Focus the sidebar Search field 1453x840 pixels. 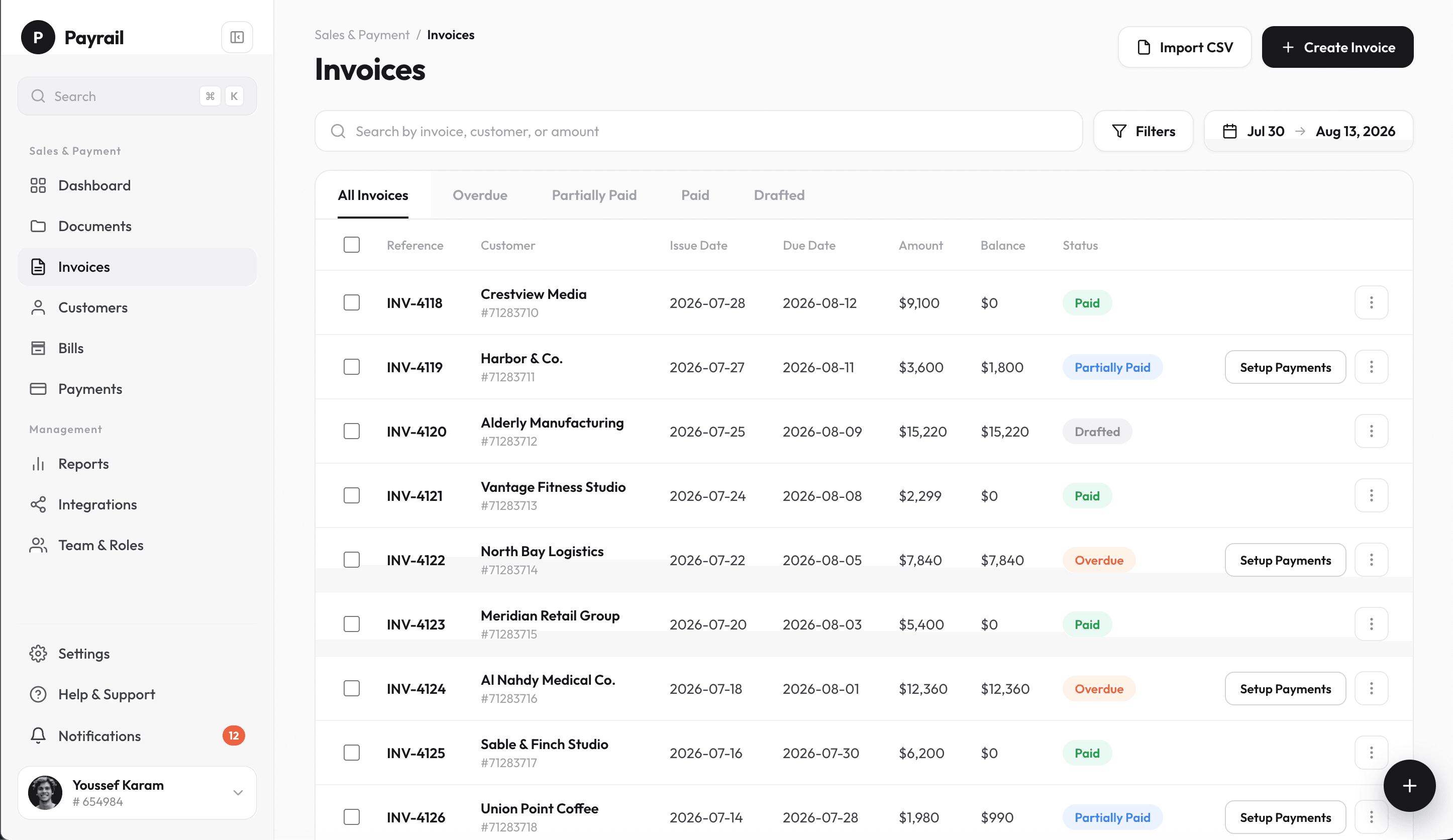click(137, 96)
